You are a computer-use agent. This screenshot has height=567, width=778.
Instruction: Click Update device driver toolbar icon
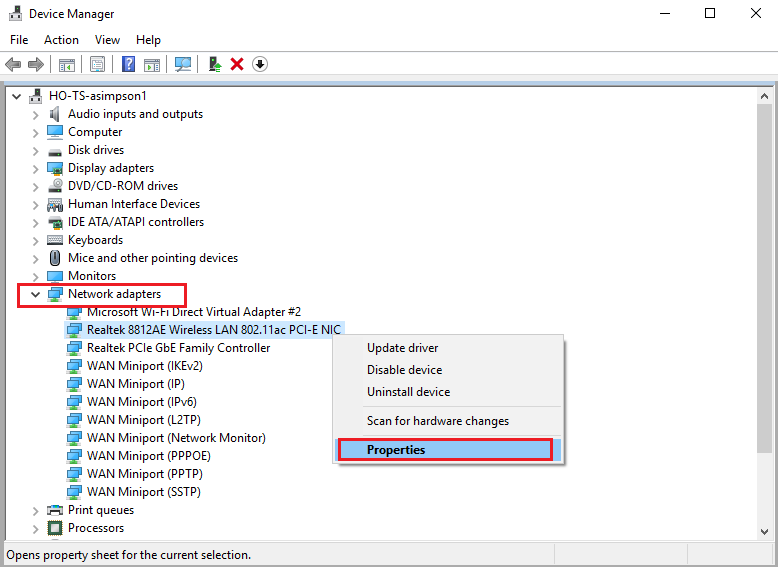[x=214, y=64]
